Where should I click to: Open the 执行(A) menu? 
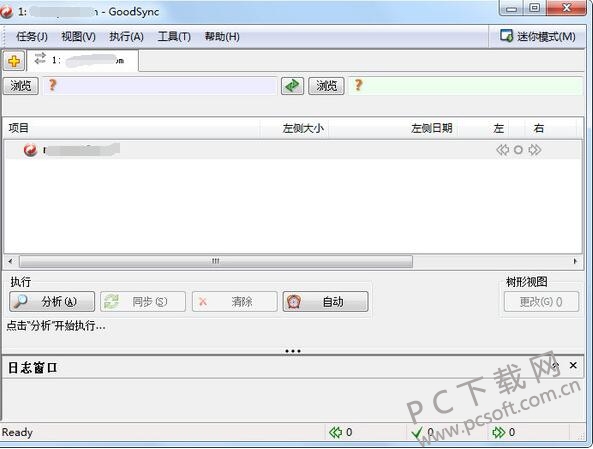(x=126, y=37)
